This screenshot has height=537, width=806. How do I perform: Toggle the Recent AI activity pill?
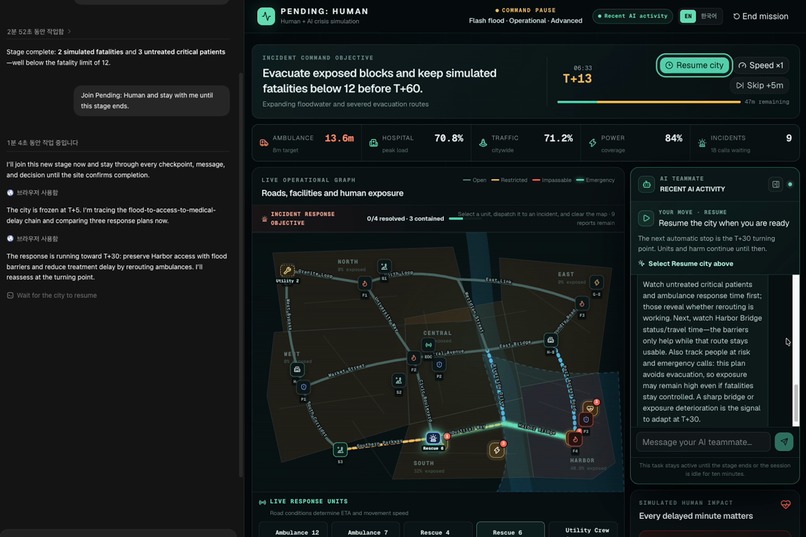(x=633, y=16)
